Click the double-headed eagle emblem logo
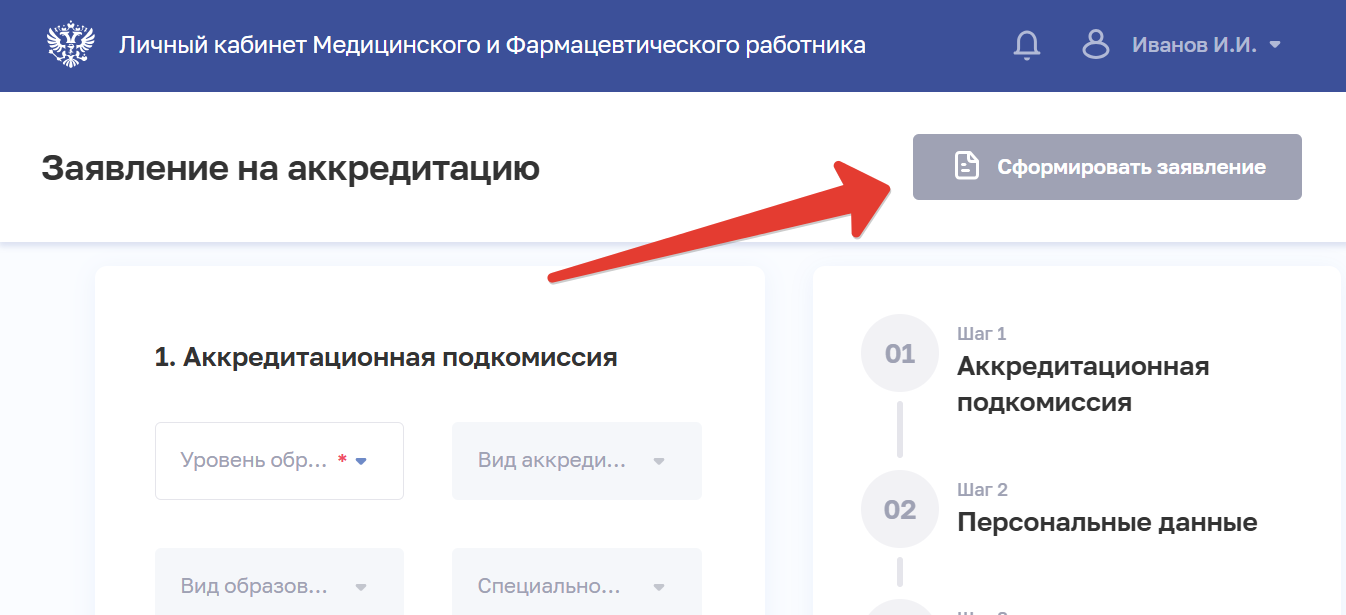 (71, 45)
